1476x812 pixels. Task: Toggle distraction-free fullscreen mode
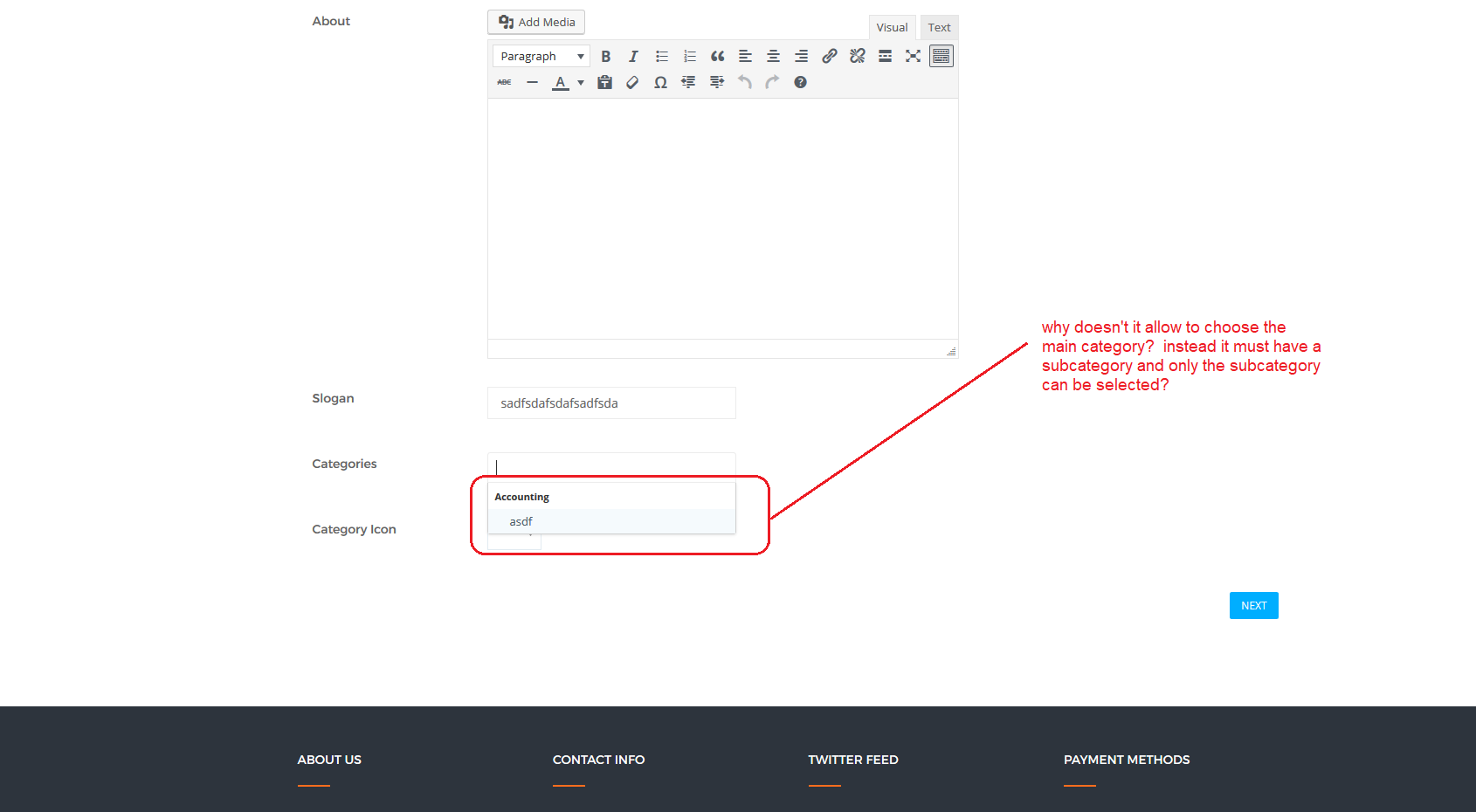[913, 57]
